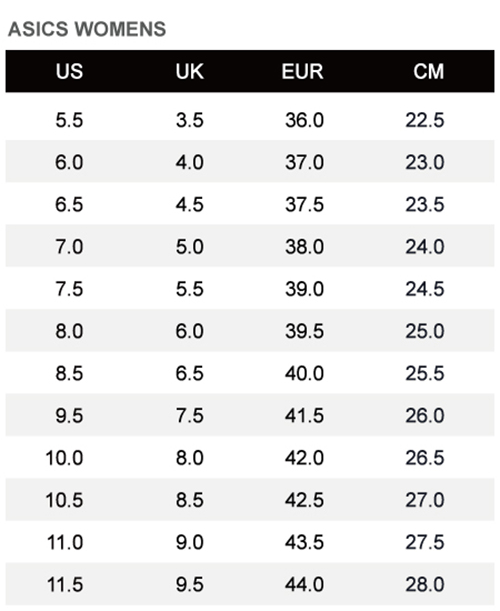Viewport: 500px width, 611px height.
Task: Select the ASICS WOMENS title text
Action: (87, 29)
